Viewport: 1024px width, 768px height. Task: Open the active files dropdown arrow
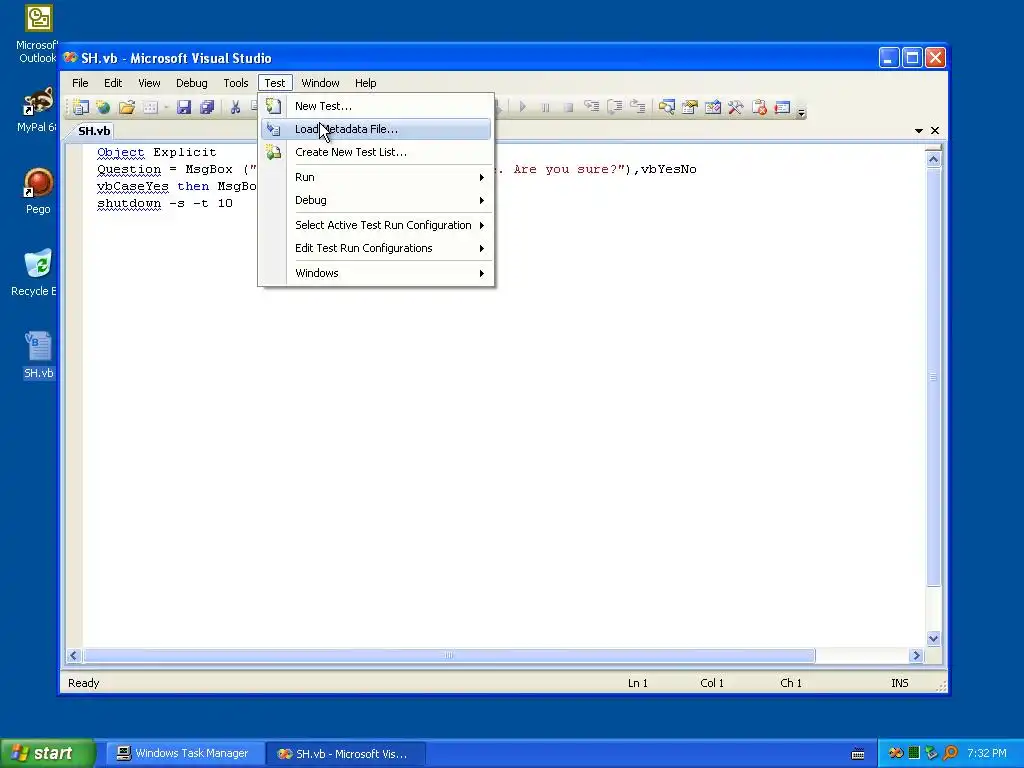click(x=918, y=131)
